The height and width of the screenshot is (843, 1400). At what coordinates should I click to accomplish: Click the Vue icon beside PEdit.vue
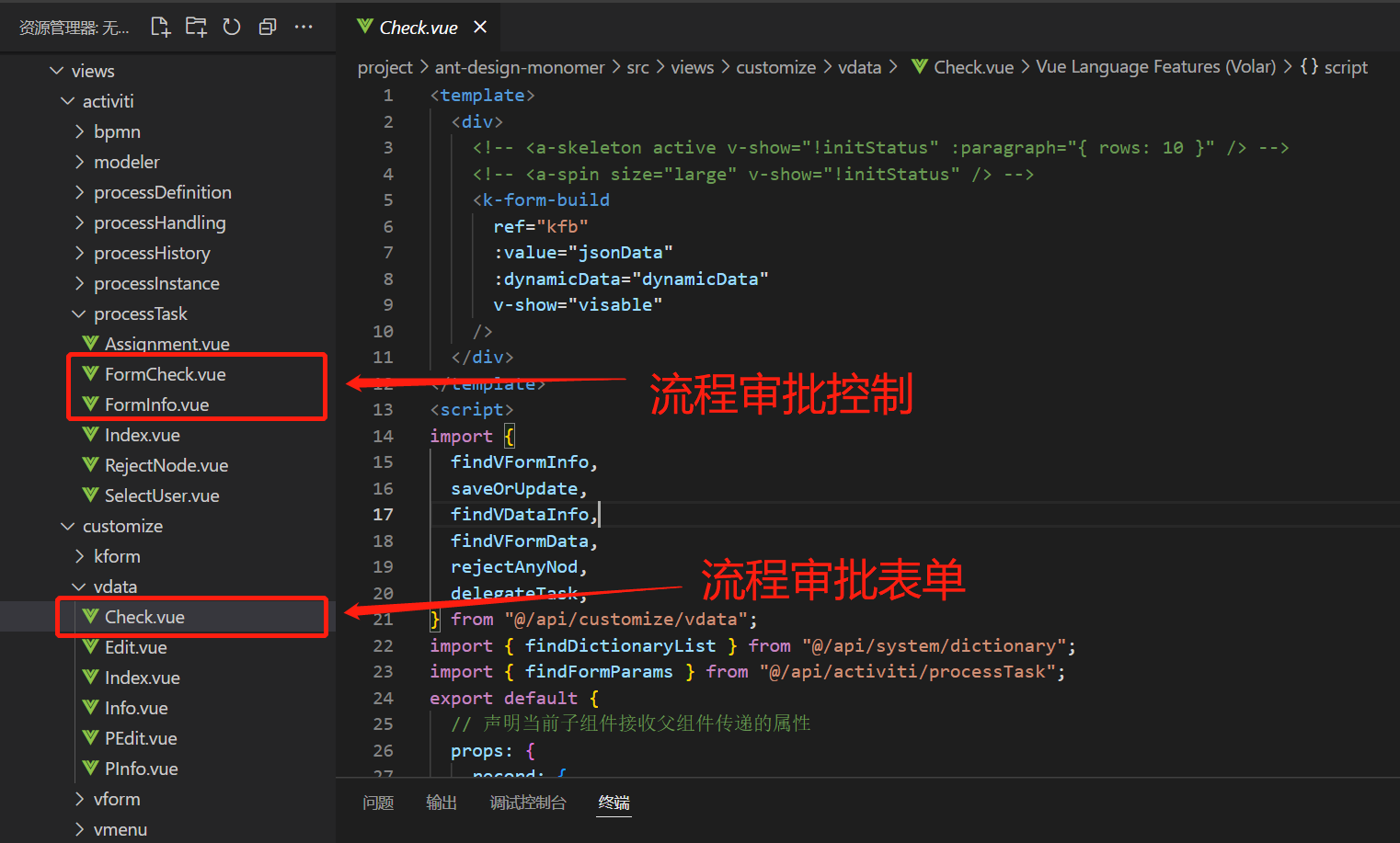(x=90, y=737)
